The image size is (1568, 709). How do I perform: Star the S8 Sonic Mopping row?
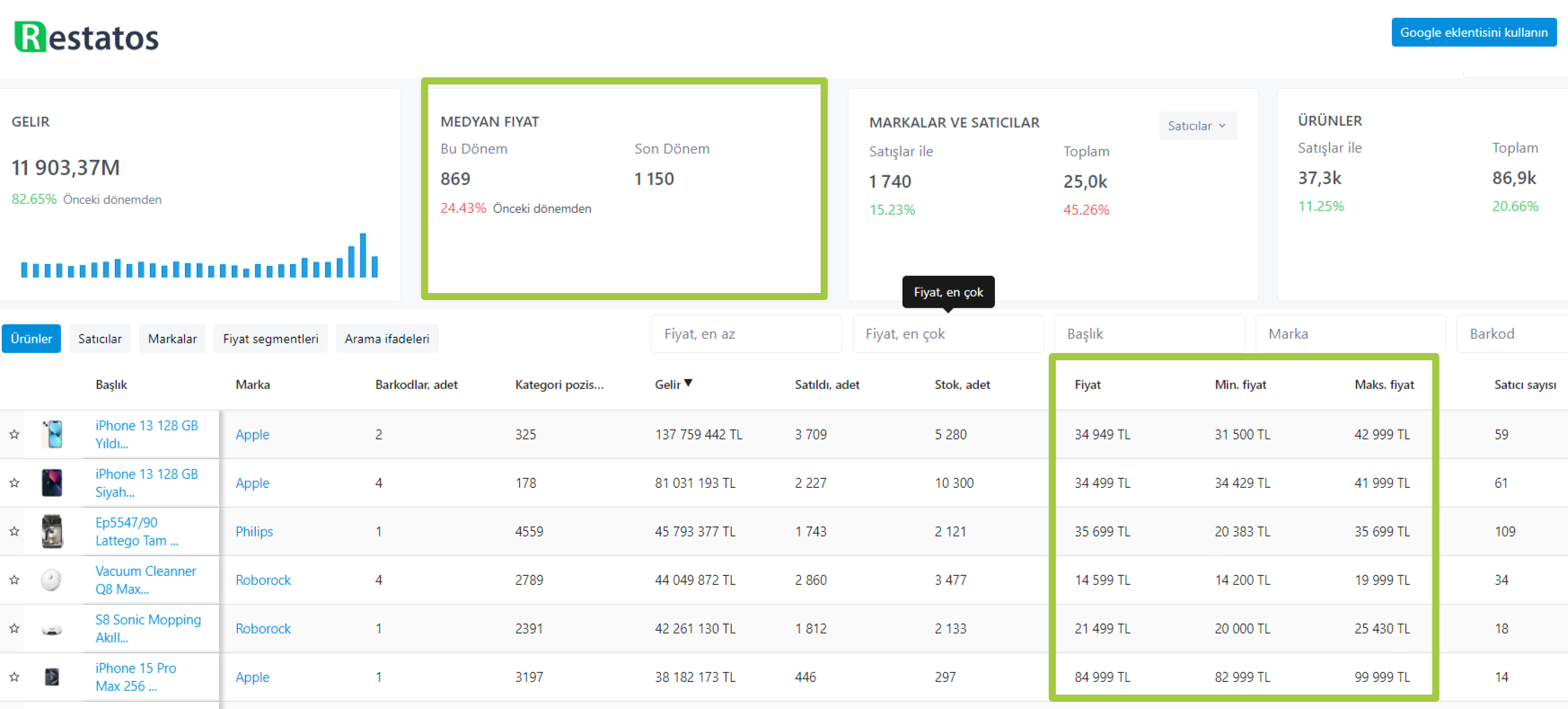click(x=14, y=628)
